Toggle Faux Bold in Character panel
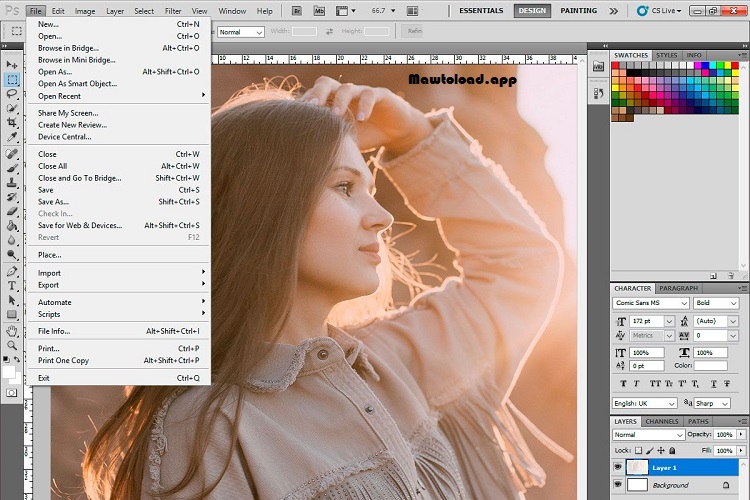 point(623,383)
